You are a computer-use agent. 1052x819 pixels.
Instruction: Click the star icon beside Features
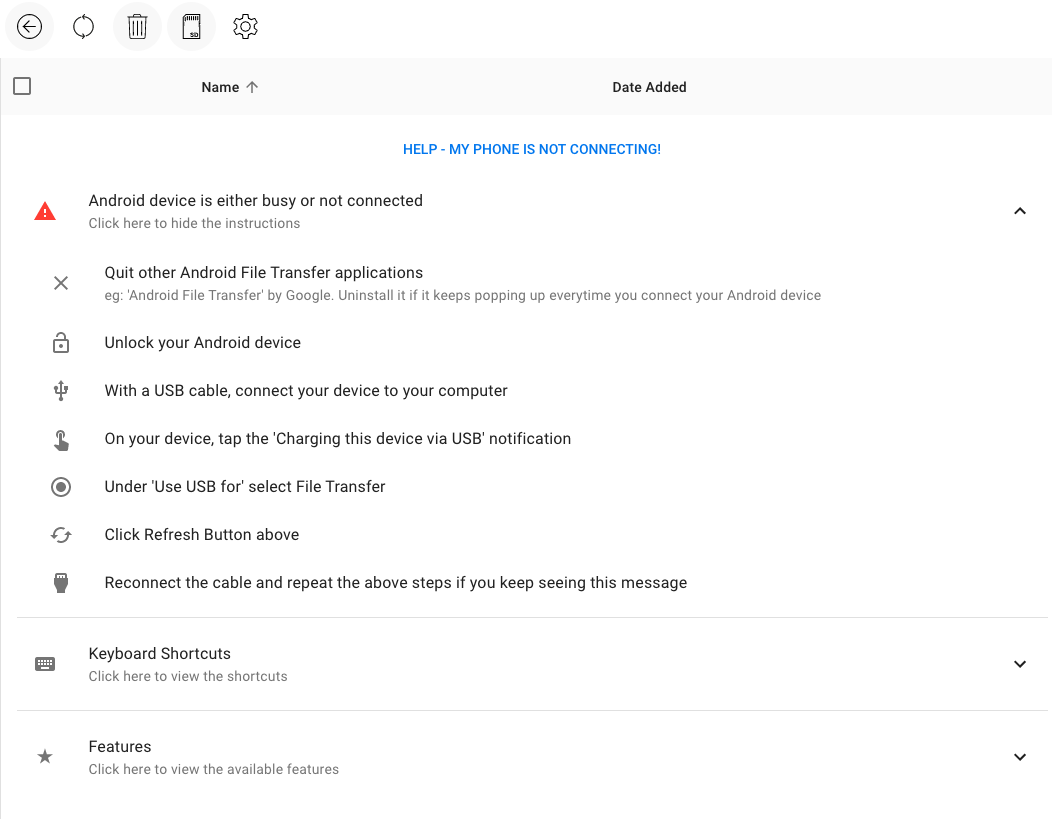45,757
